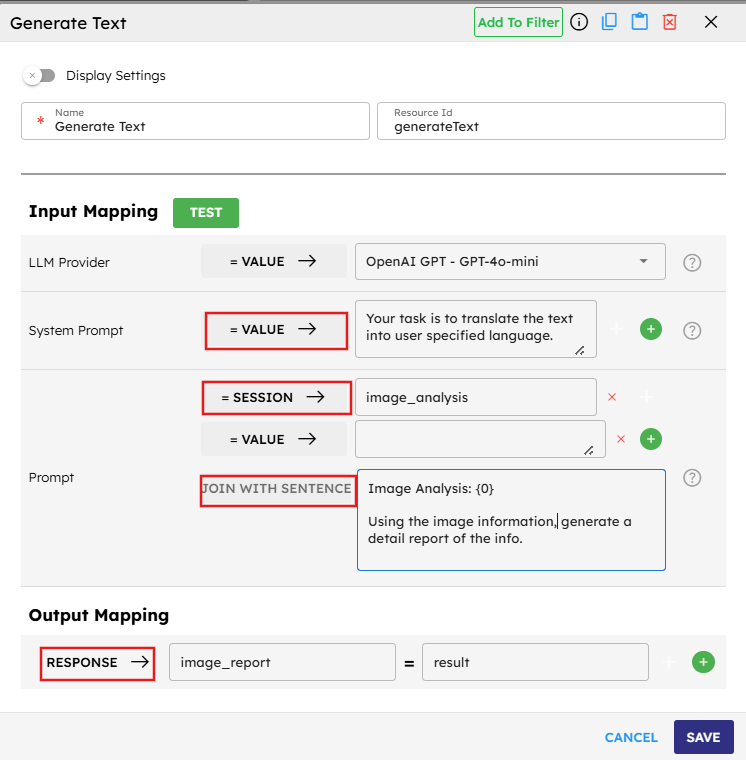Click help icon for Prompt row
Screen dimensions: 746x760
click(692, 478)
